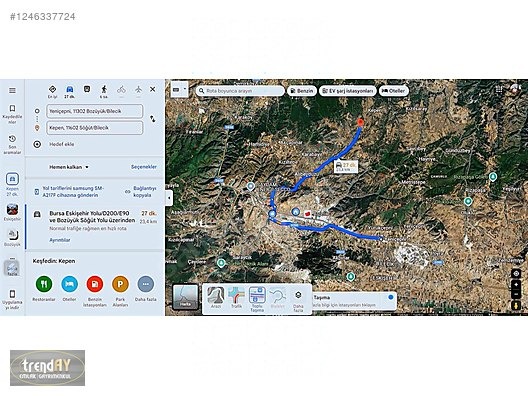Click Daha fazla explore categories
528x396 pixels.
pos(145,289)
